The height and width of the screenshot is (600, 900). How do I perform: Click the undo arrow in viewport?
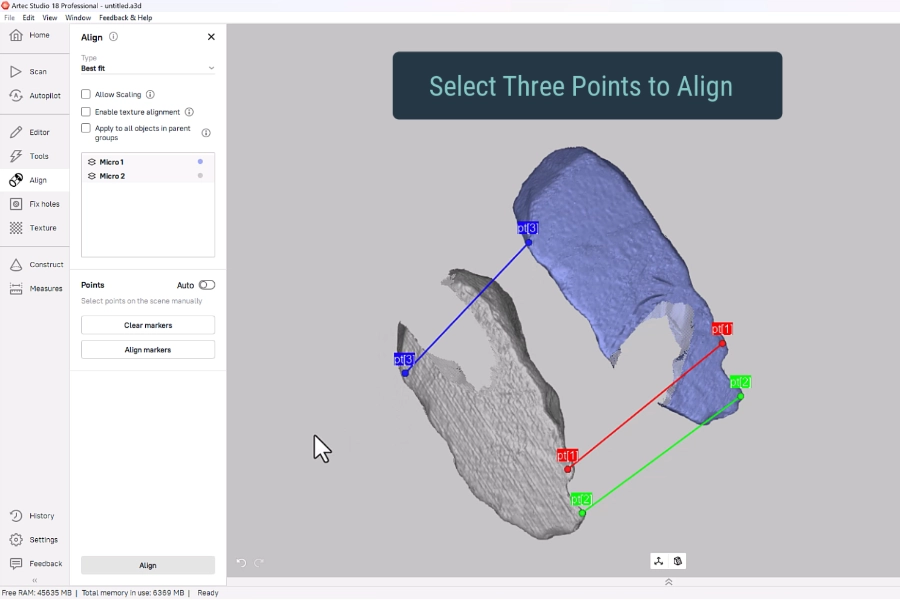tap(241, 563)
